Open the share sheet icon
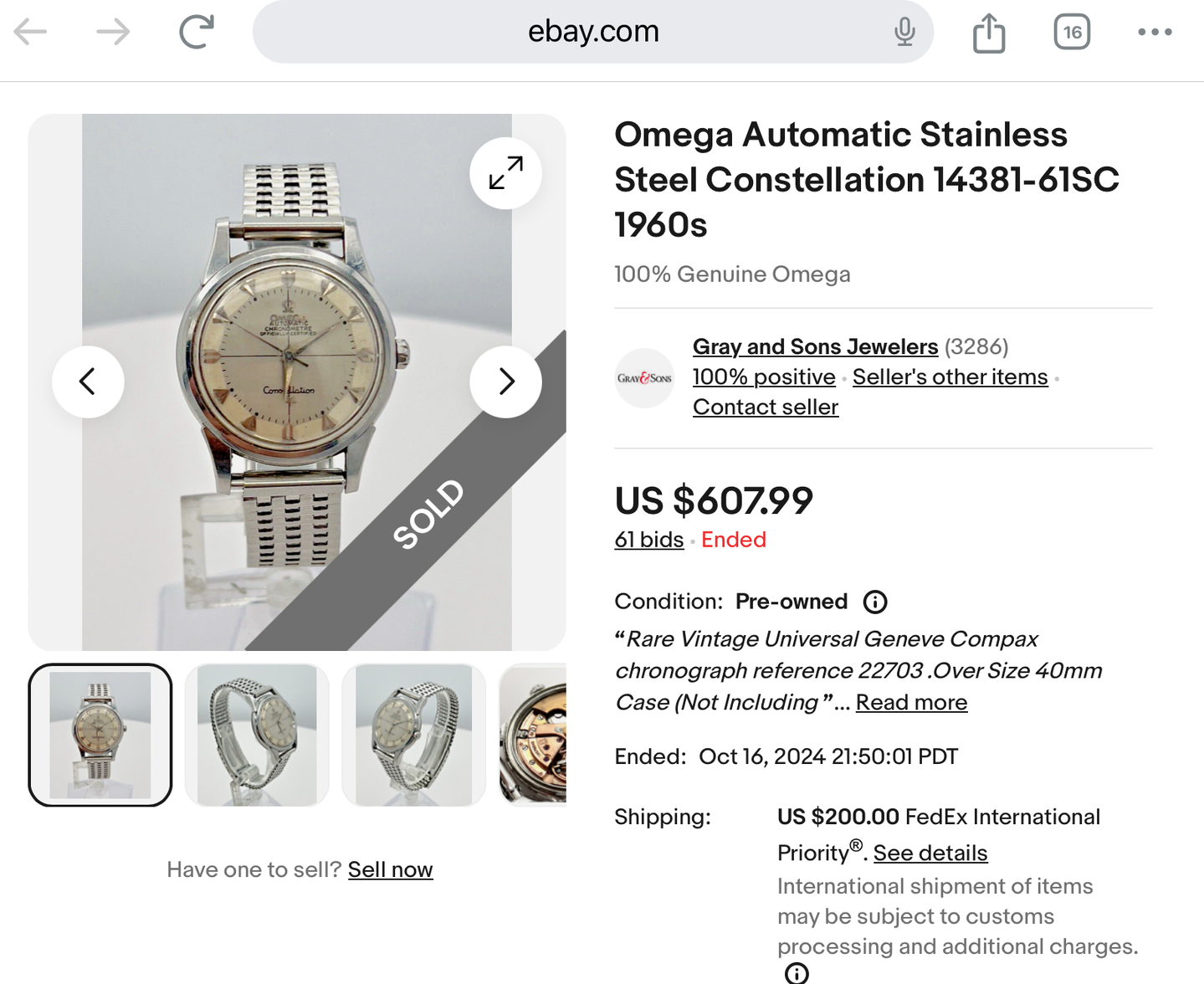The width and height of the screenshot is (1204, 984). [989, 33]
